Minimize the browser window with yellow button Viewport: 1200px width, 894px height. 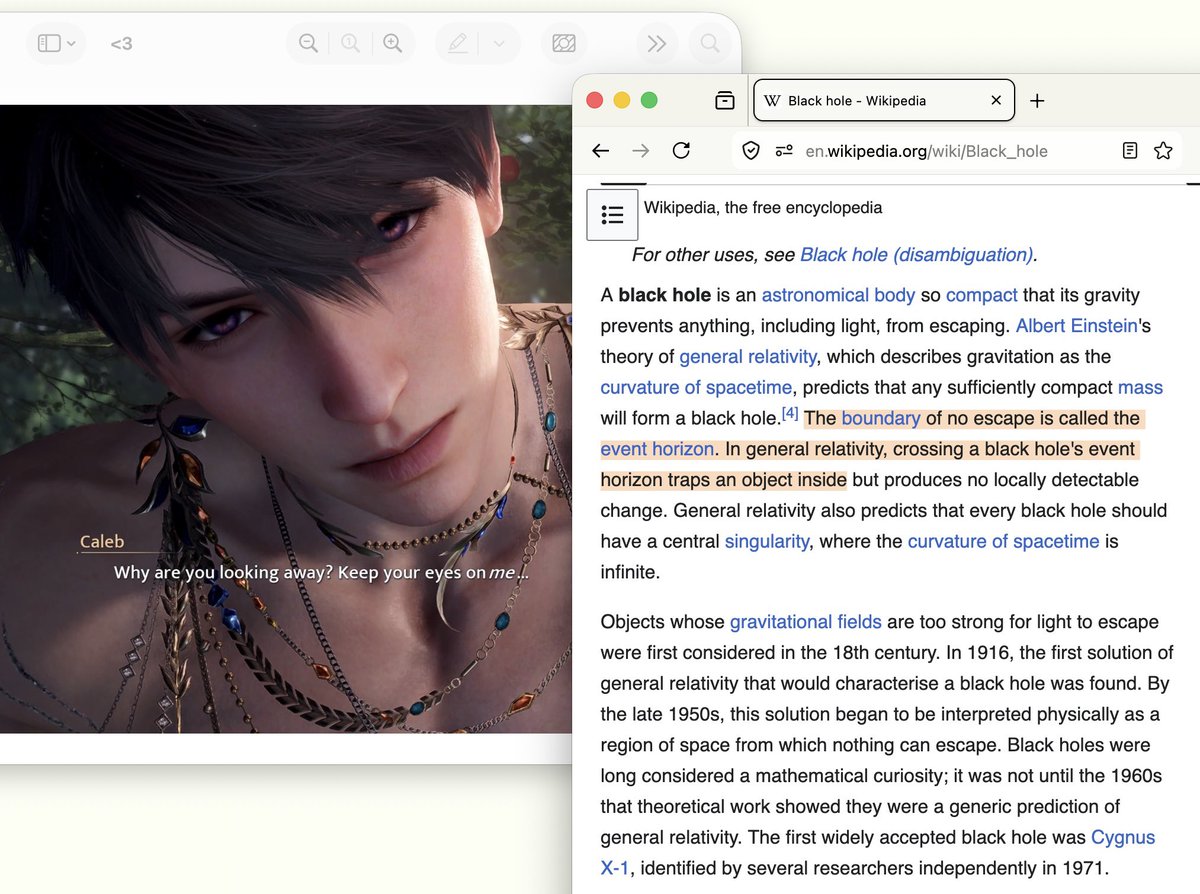click(621, 100)
